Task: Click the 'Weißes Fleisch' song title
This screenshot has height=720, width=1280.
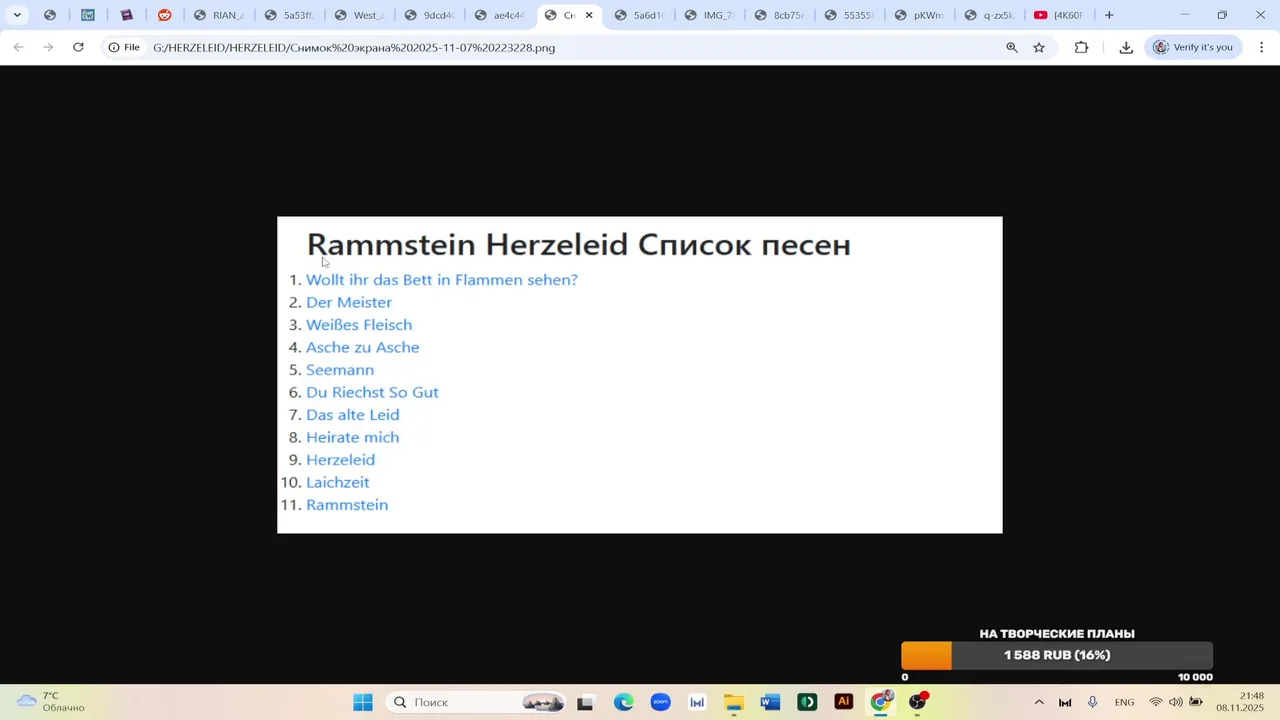Action: (359, 325)
